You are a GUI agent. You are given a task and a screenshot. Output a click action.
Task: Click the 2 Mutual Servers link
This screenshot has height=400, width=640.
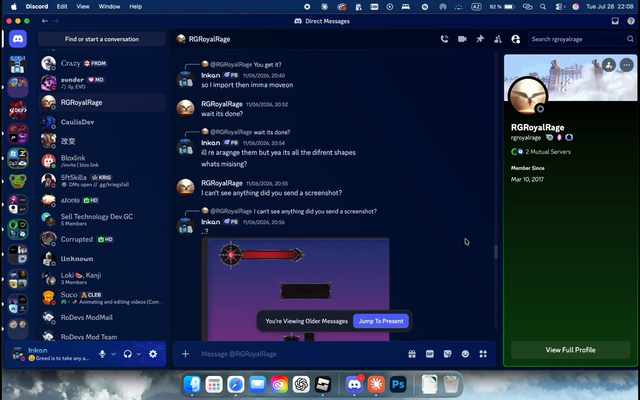pyautogui.click(x=548, y=152)
